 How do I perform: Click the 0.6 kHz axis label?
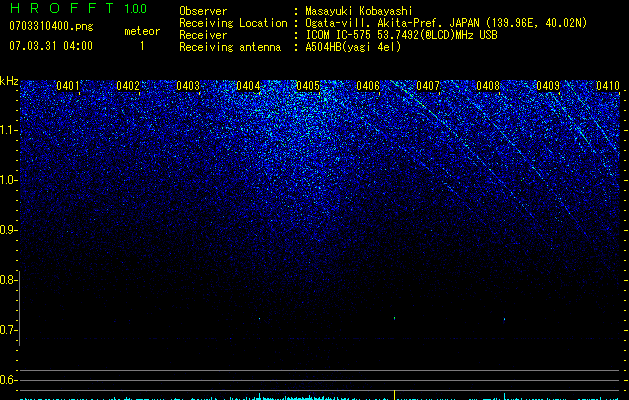point(8,380)
